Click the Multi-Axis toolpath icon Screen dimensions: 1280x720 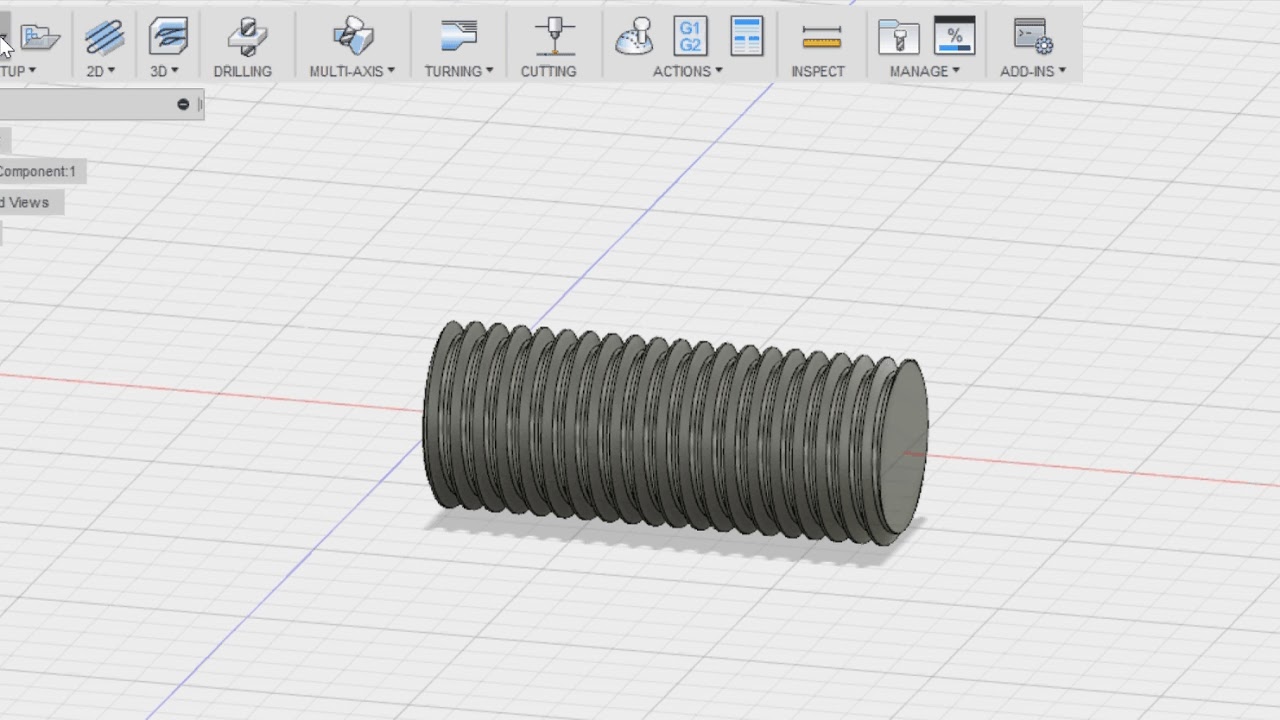coord(353,37)
